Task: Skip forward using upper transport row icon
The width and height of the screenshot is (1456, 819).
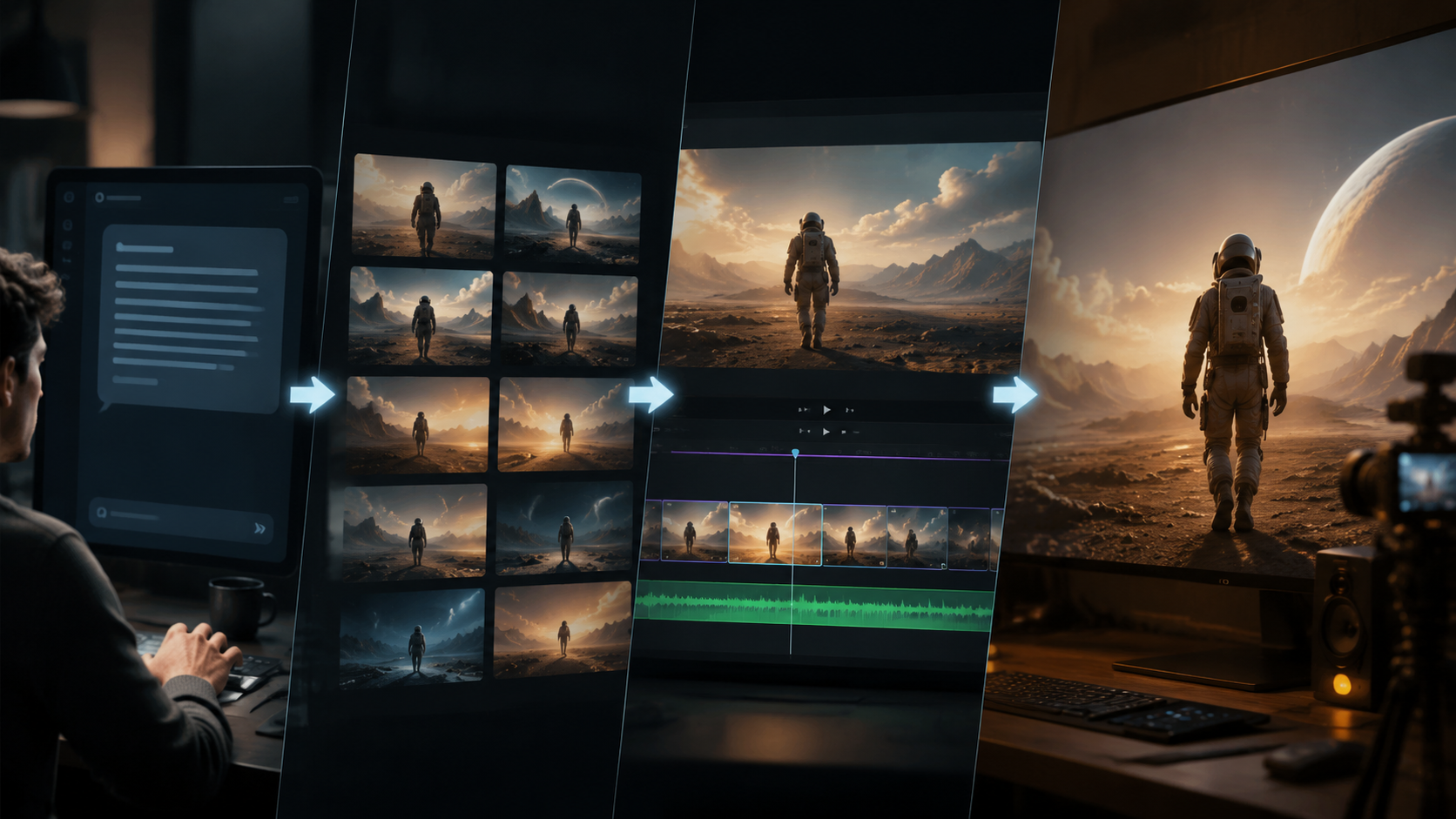Action: click(x=850, y=409)
